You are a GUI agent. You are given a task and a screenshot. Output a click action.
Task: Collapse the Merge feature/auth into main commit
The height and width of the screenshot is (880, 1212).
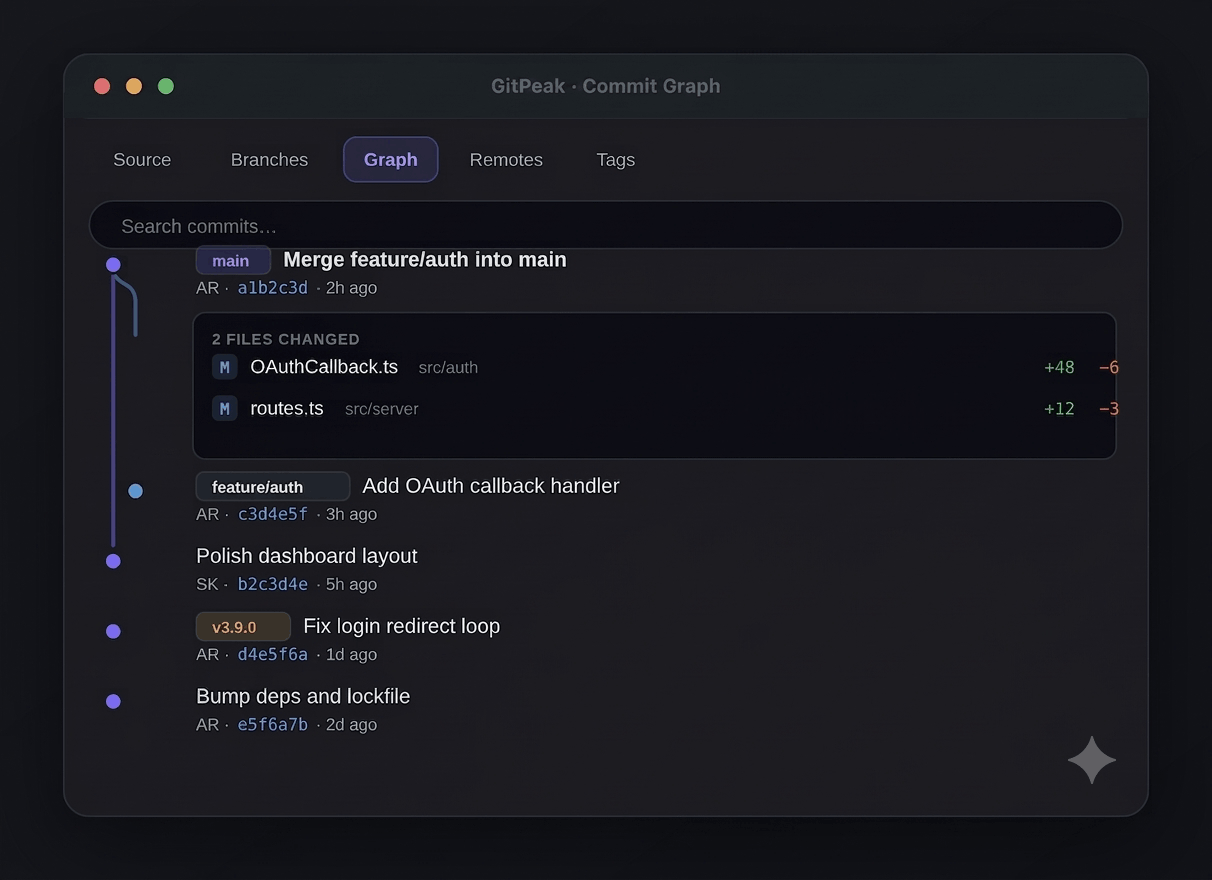pyautogui.click(x=425, y=260)
